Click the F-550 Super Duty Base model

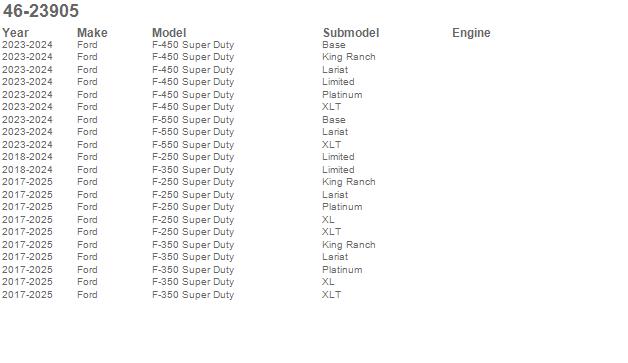pyautogui.click(x=193, y=120)
